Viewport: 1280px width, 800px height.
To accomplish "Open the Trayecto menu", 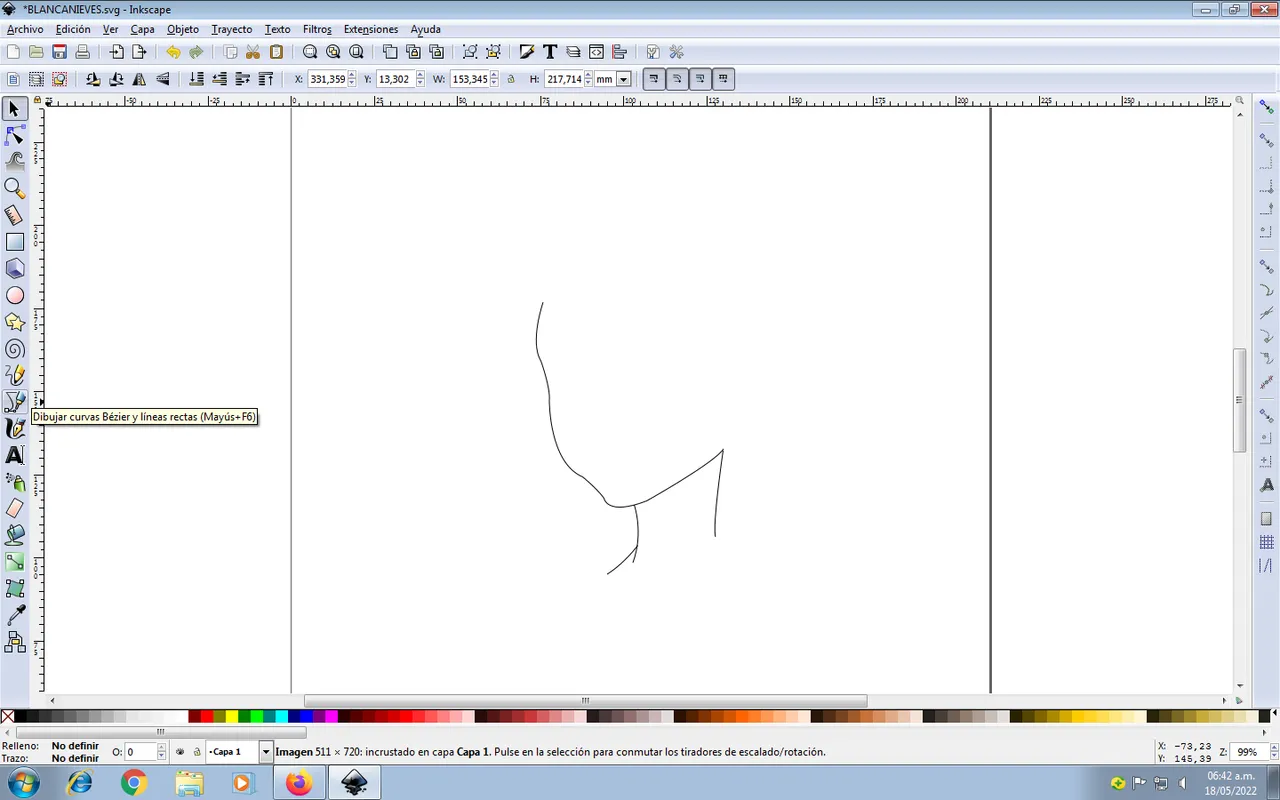I will click(x=232, y=29).
